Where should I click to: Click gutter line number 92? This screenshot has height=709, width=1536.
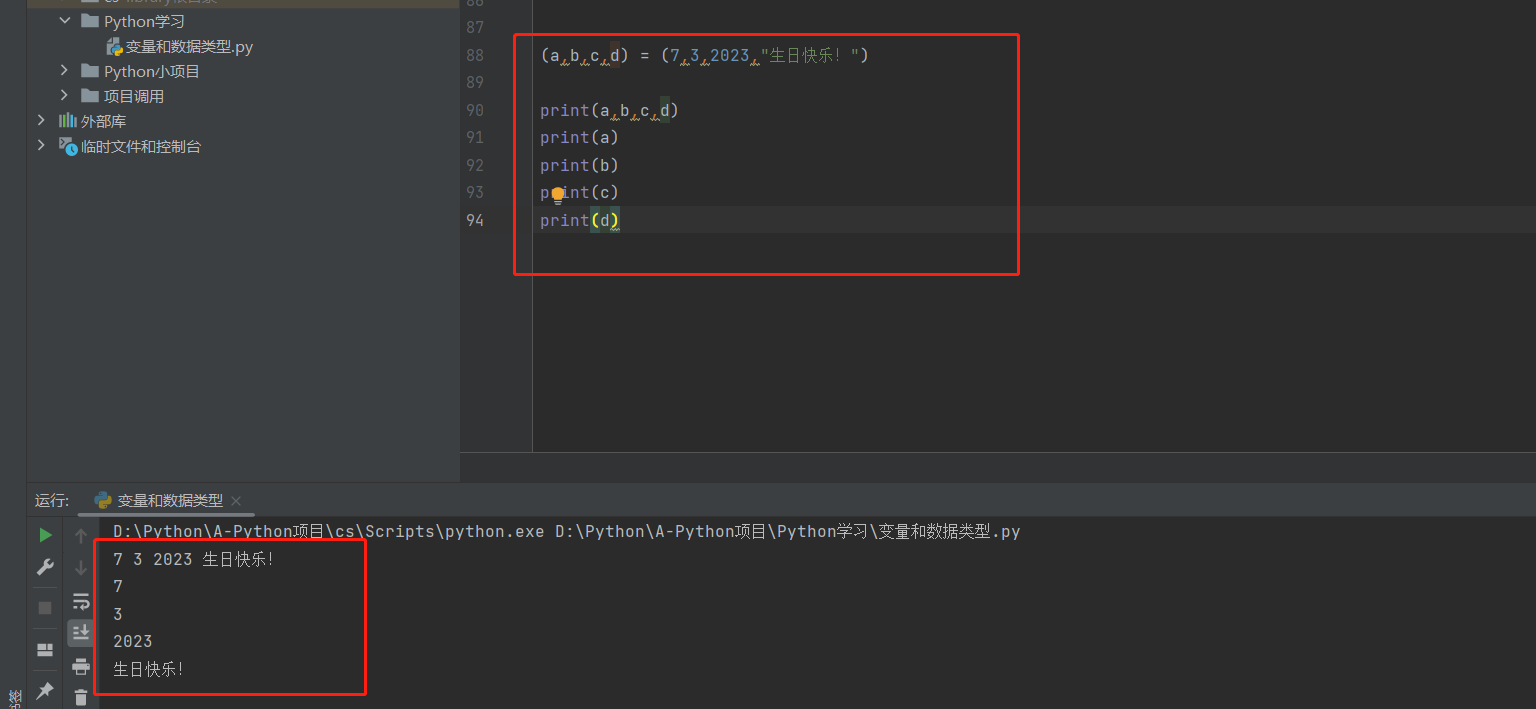(475, 166)
